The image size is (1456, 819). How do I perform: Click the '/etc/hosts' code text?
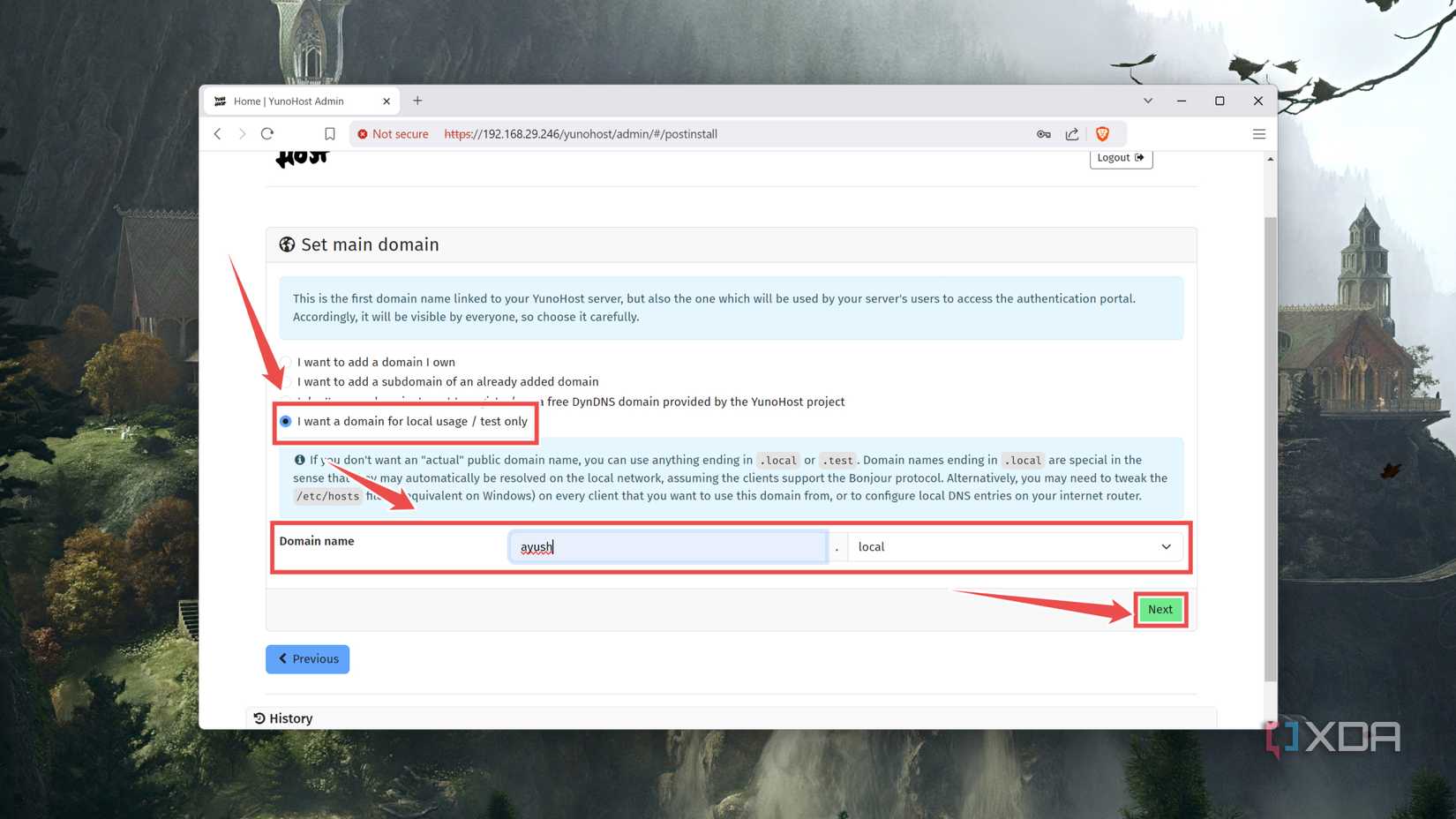click(328, 497)
